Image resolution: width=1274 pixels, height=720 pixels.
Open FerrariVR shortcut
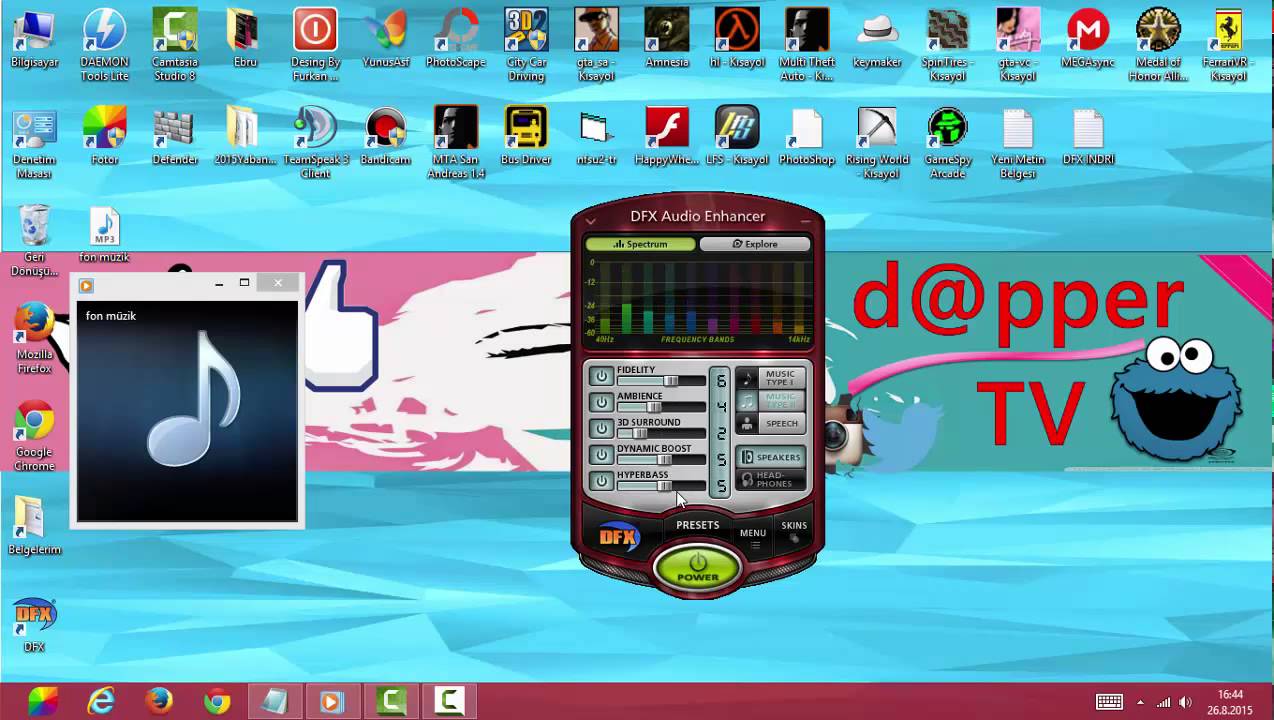tap(1228, 45)
